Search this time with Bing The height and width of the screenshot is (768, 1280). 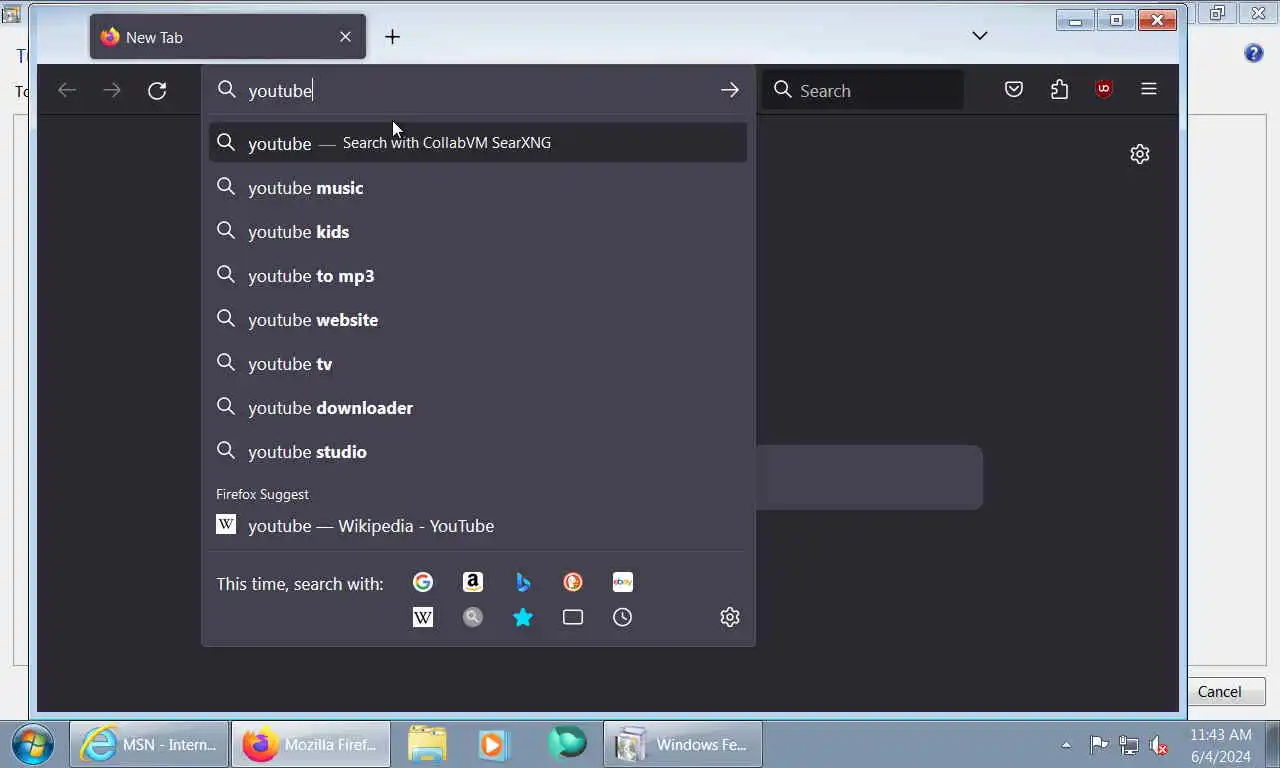[523, 582]
